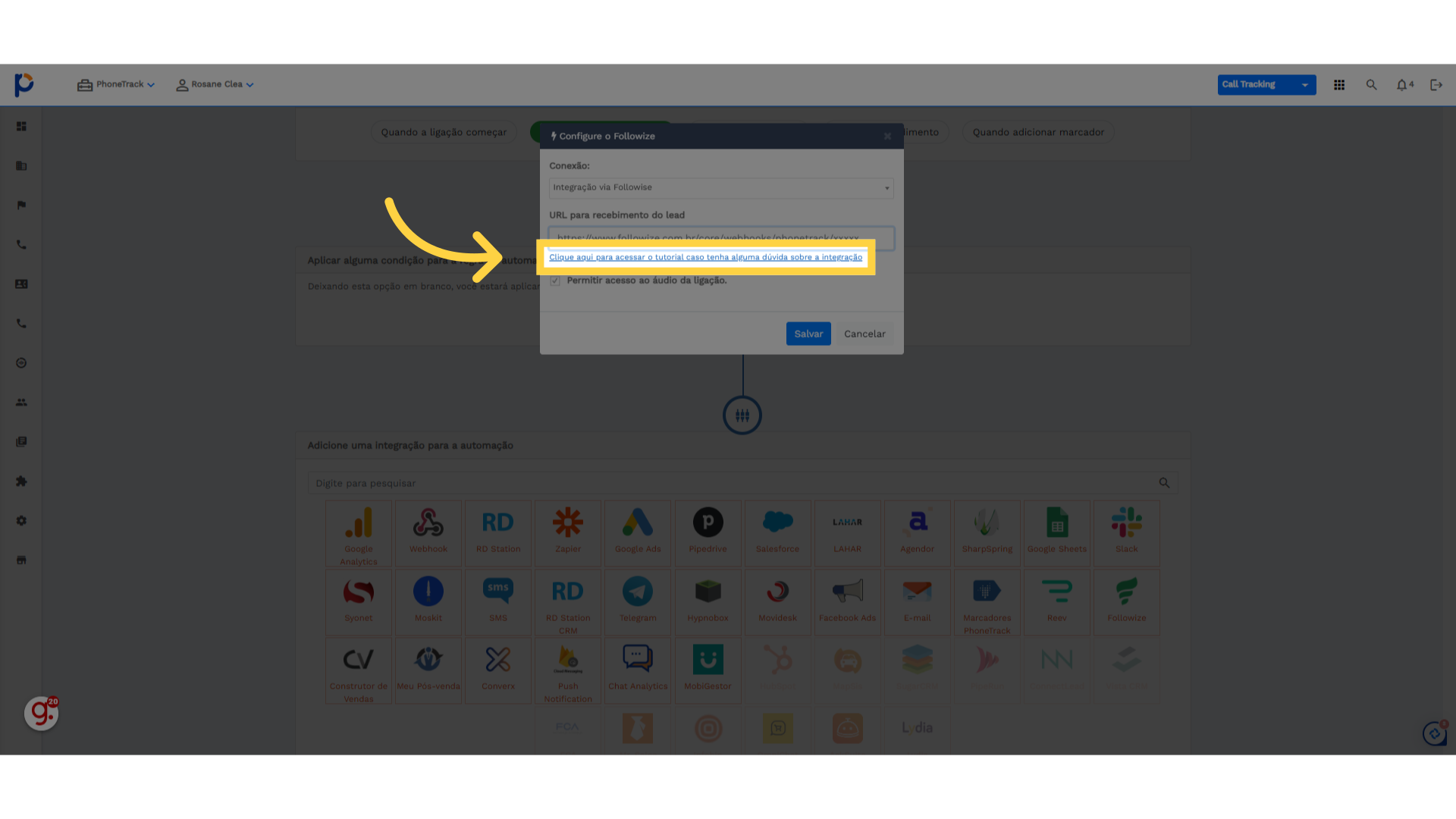Viewport: 1456px width, 819px height.
Task: Click the URL para recebimento do lead field
Action: pos(721,237)
